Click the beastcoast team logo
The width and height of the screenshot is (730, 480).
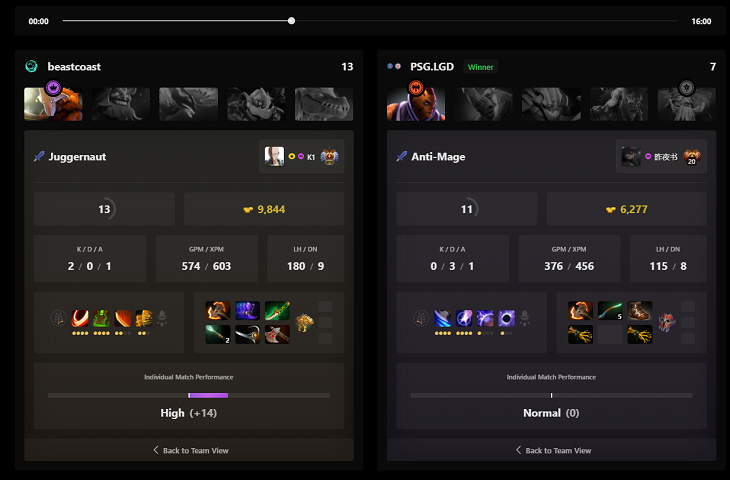pyautogui.click(x=31, y=67)
